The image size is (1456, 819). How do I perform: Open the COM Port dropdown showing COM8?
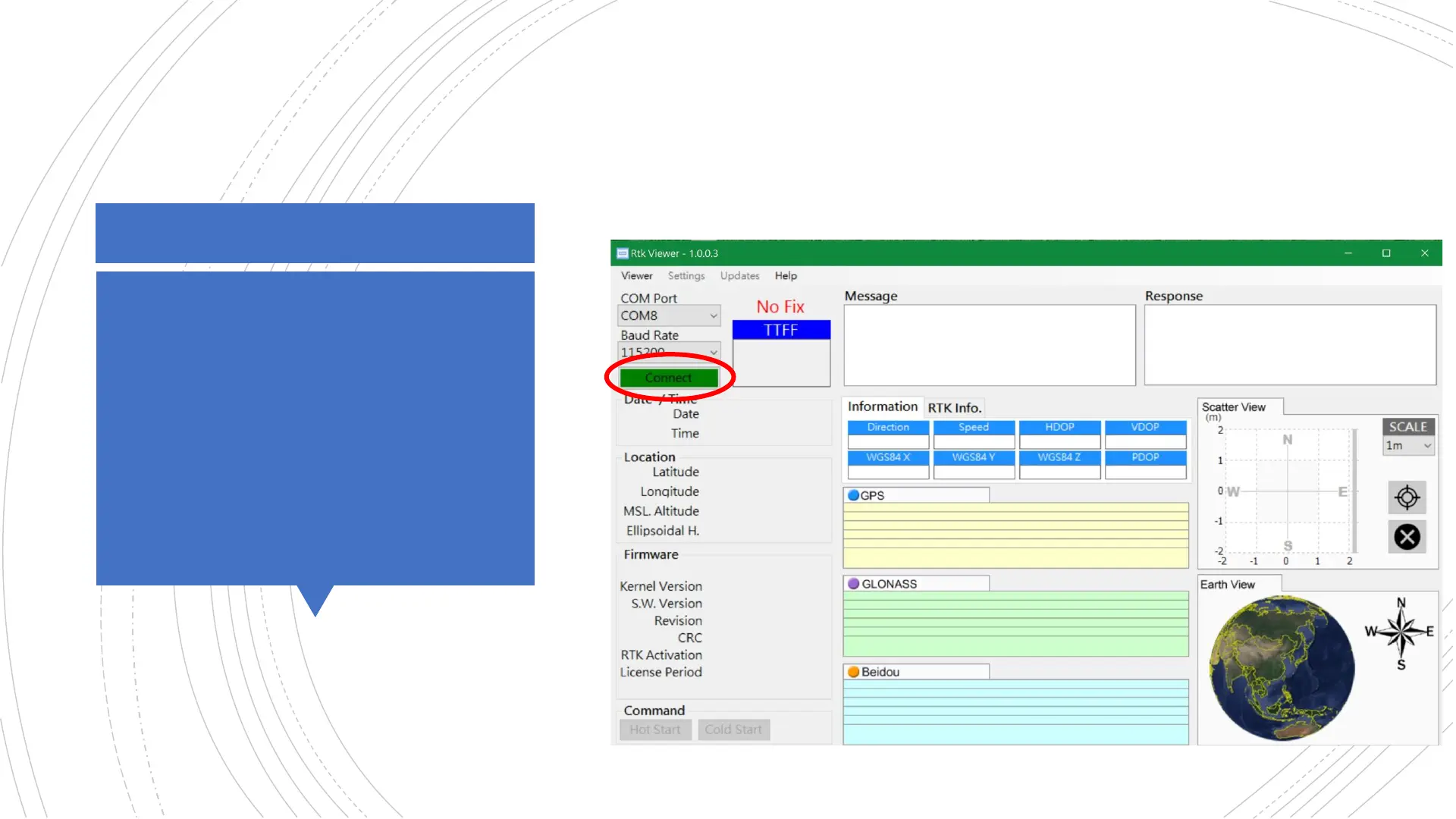669,315
